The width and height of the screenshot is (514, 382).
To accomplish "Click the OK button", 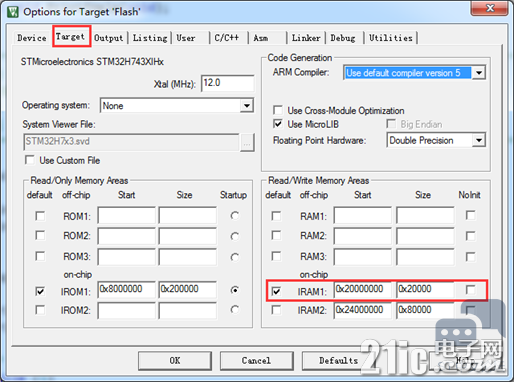I will pos(175,361).
